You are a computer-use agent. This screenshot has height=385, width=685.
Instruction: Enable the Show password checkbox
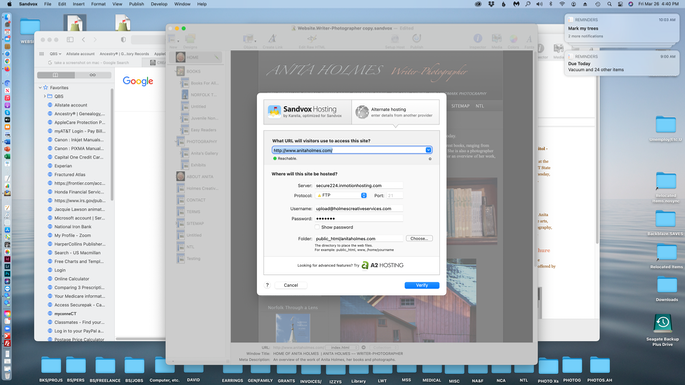coord(317,227)
